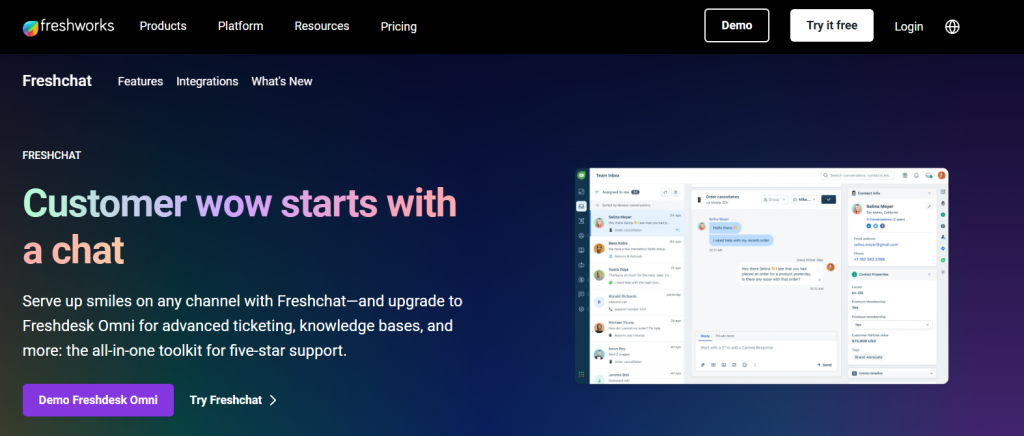
Task: Click the green Freshchat logo in preview sidebar
Action: click(x=581, y=175)
